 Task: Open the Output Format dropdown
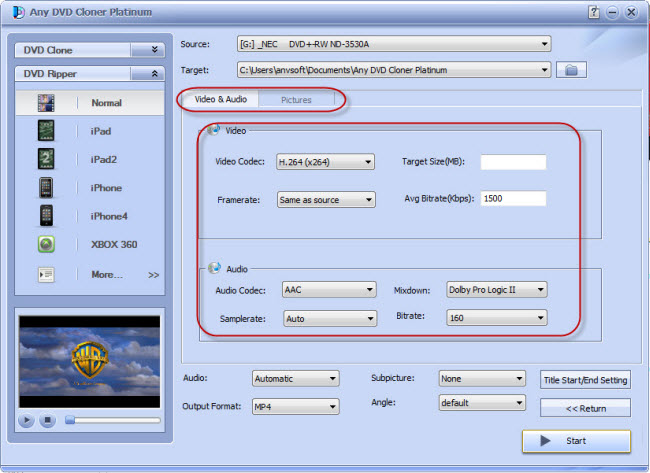click(x=296, y=407)
